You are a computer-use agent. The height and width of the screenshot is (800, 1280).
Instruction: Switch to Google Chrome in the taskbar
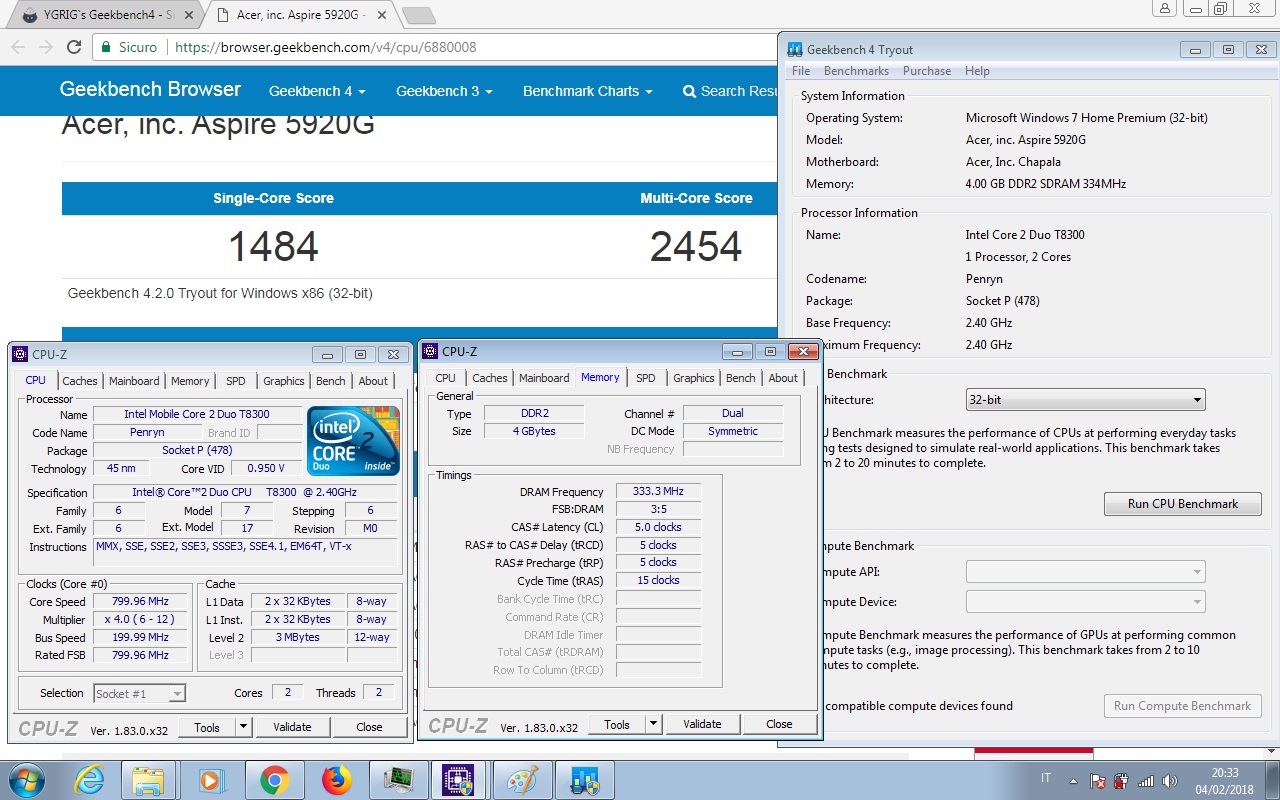[274, 780]
